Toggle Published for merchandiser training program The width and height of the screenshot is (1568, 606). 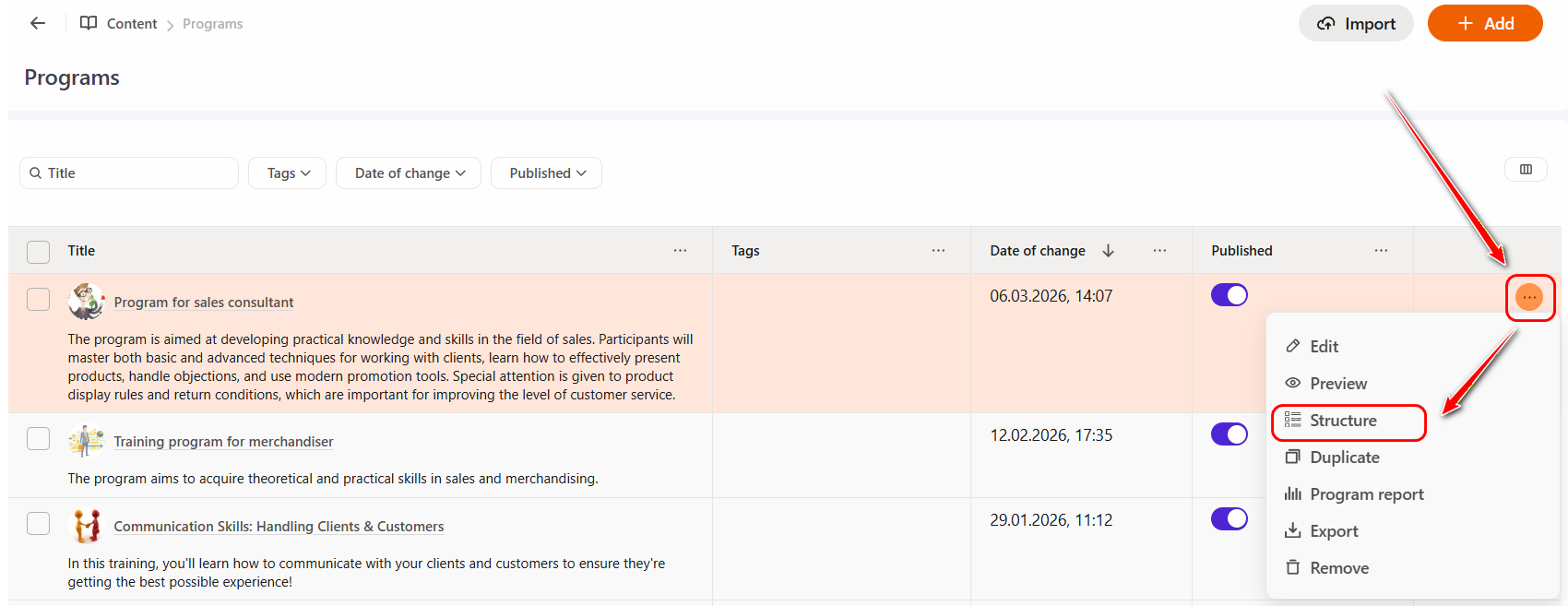click(x=1229, y=434)
